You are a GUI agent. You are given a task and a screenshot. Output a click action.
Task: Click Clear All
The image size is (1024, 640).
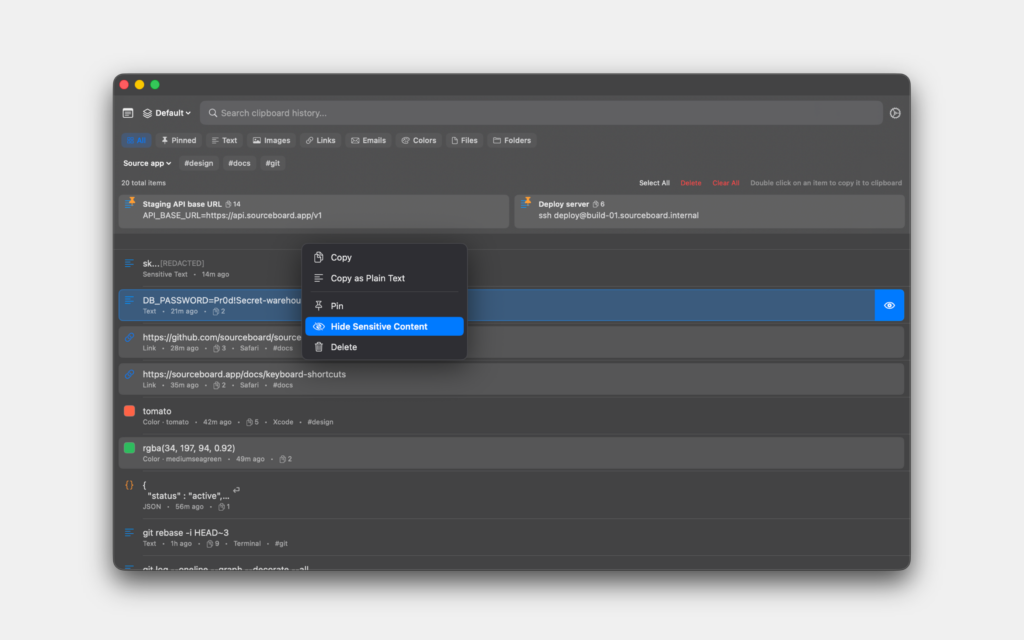click(x=726, y=183)
